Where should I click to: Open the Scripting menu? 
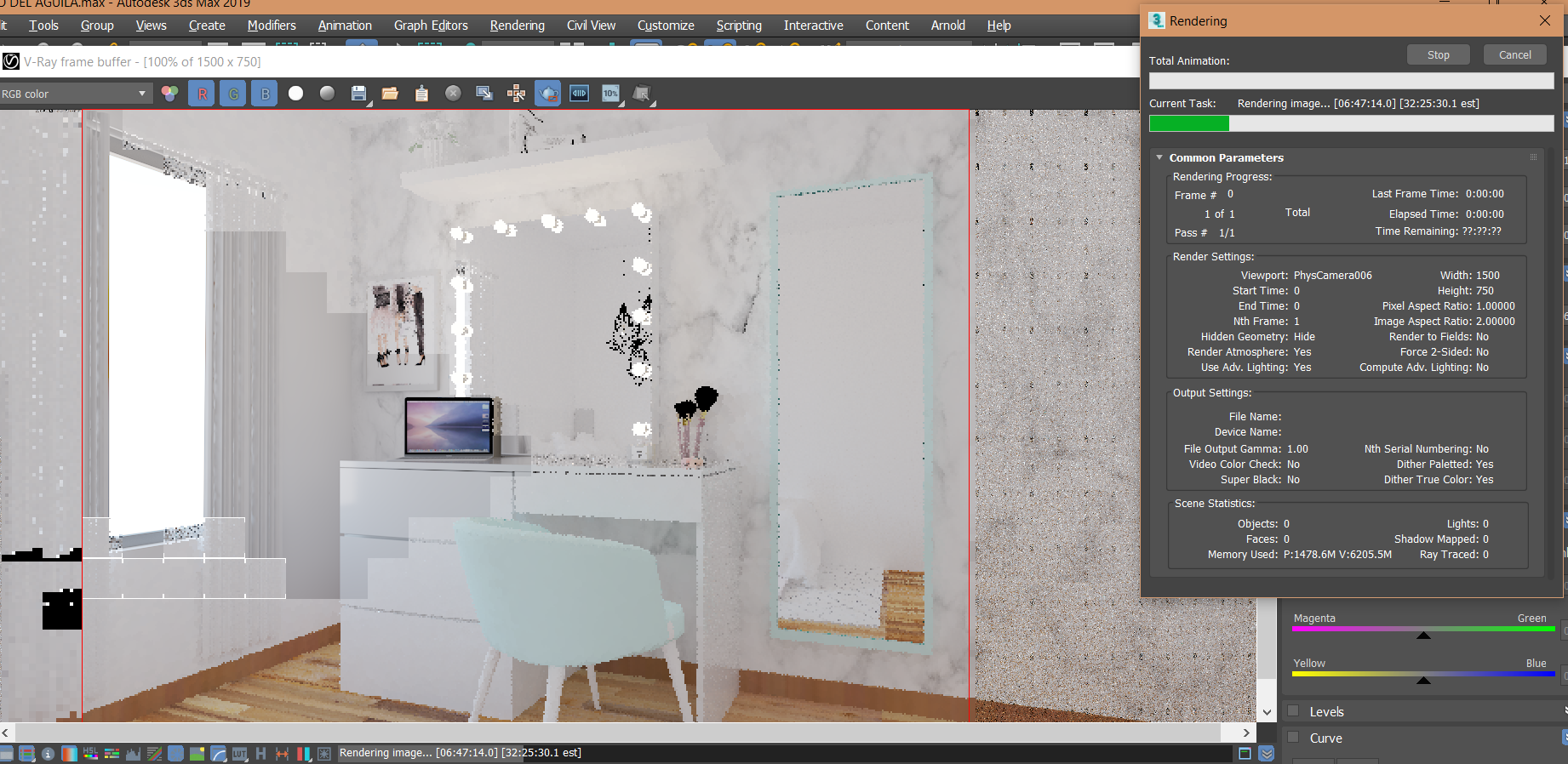(x=739, y=26)
